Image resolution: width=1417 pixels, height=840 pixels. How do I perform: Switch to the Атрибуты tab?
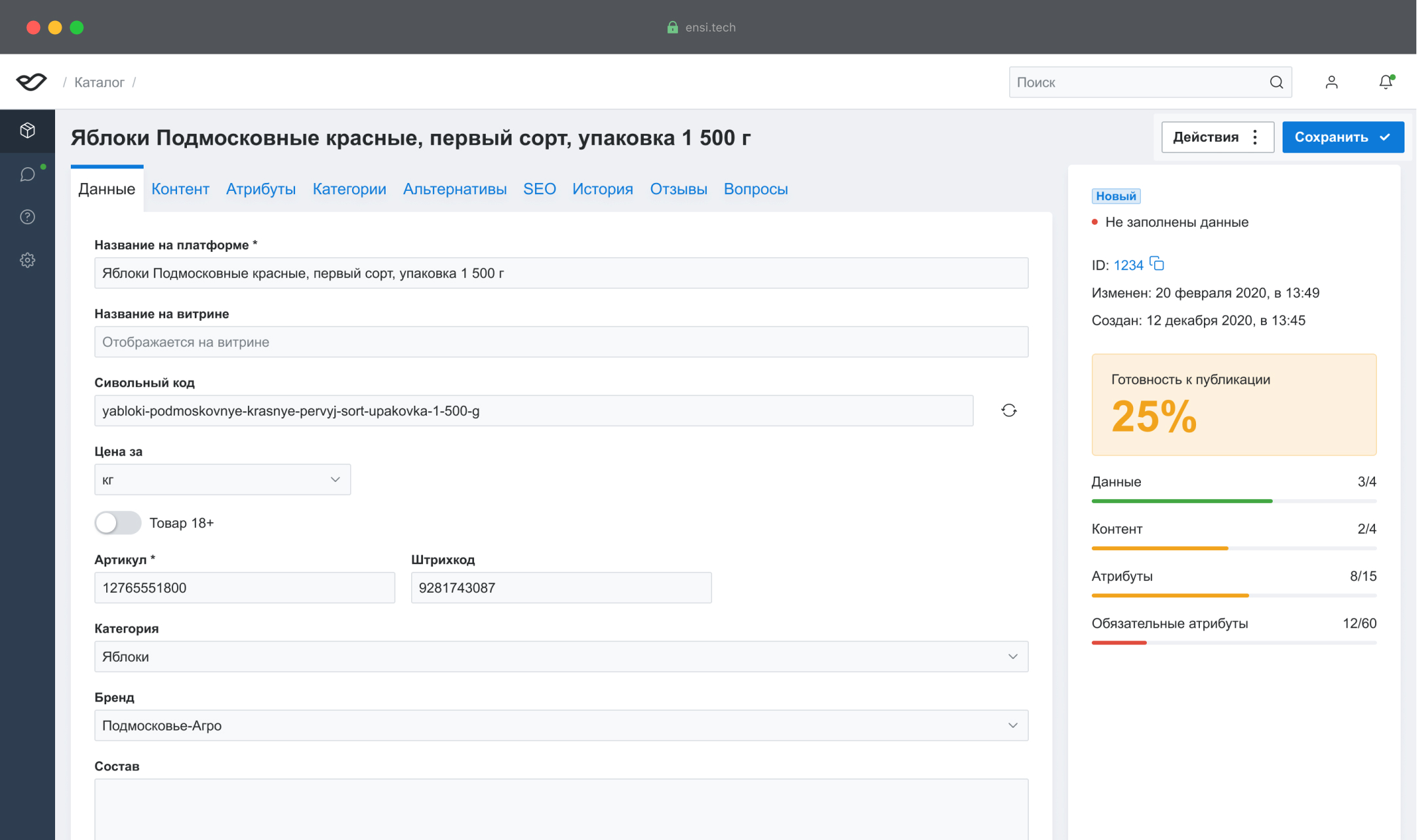pyautogui.click(x=260, y=189)
